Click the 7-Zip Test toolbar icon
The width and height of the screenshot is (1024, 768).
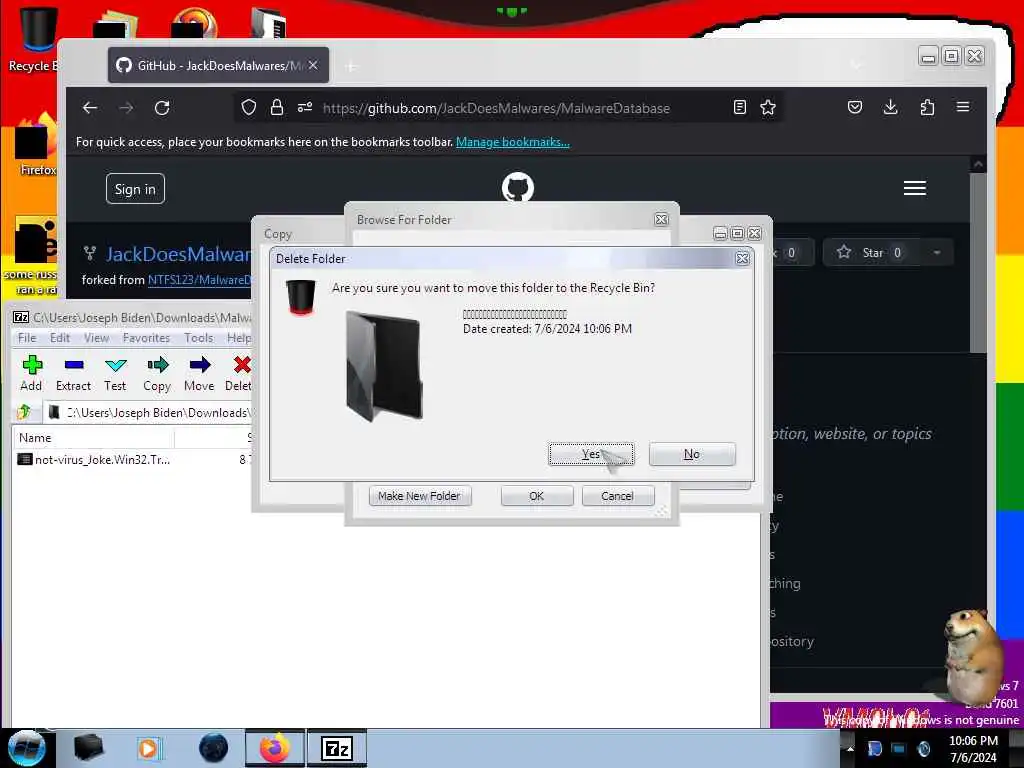pyautogui.click(x=116, y=374)
